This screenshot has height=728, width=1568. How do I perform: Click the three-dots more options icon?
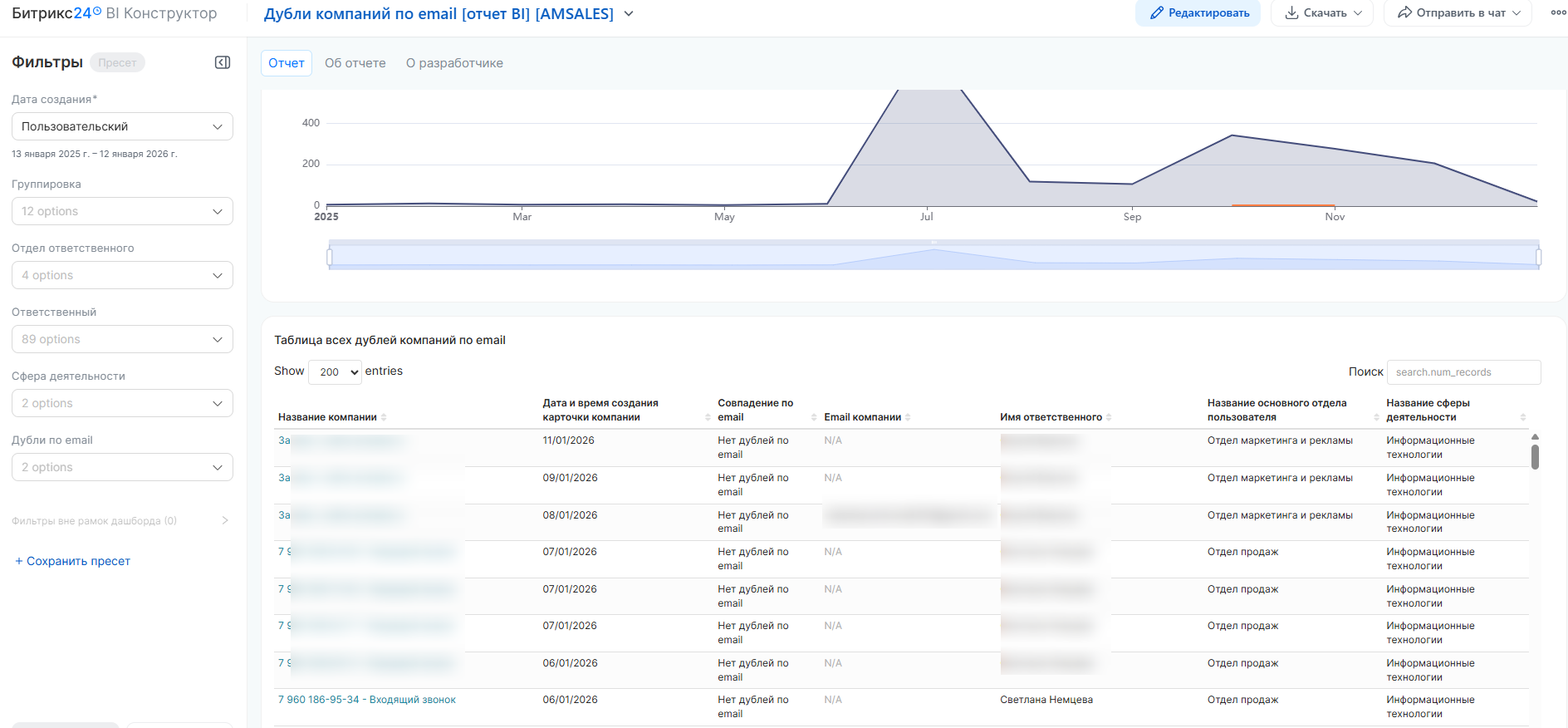point(1558,12)
